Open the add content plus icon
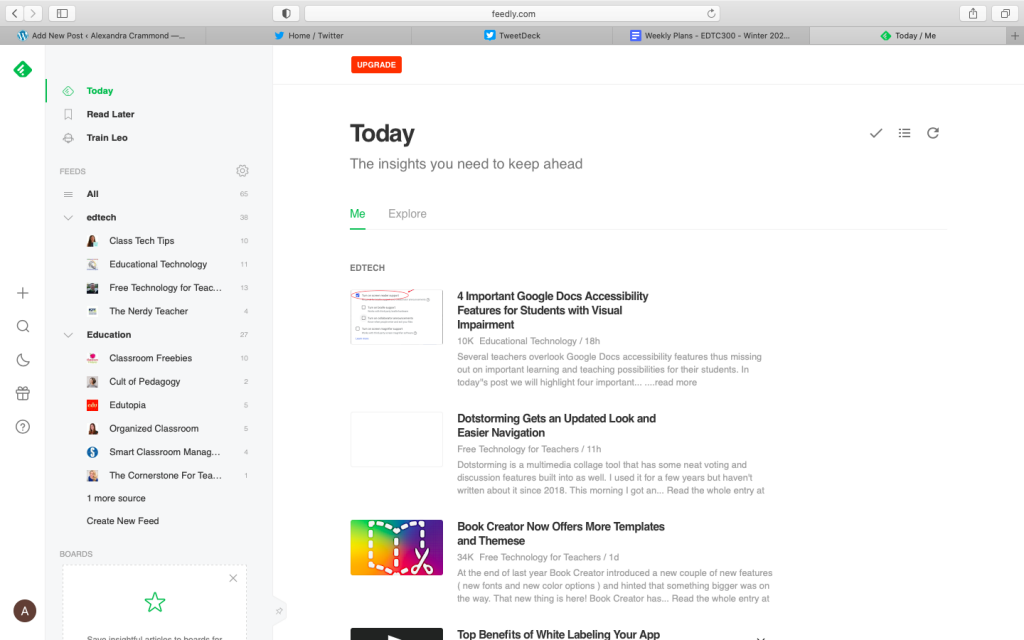The image size is (1024, 640). 23,293
